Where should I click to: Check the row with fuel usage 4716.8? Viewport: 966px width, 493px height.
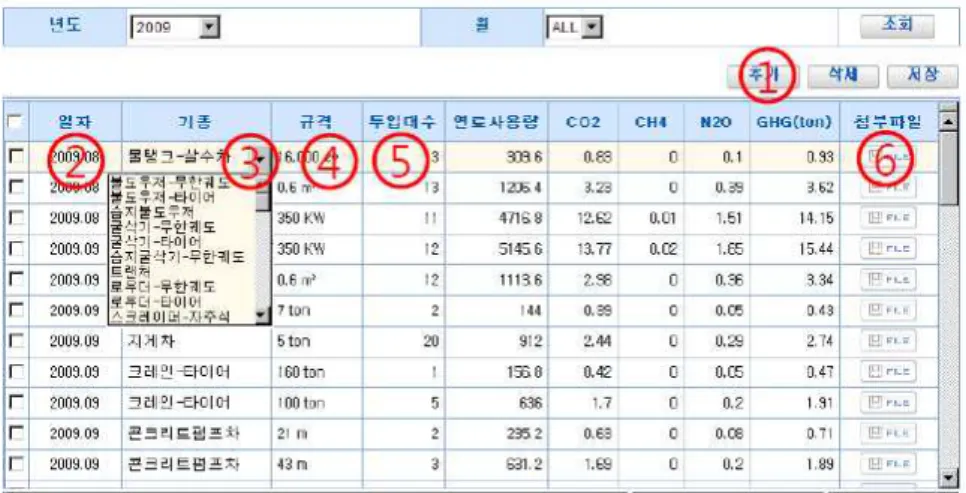tap(15, 219)
